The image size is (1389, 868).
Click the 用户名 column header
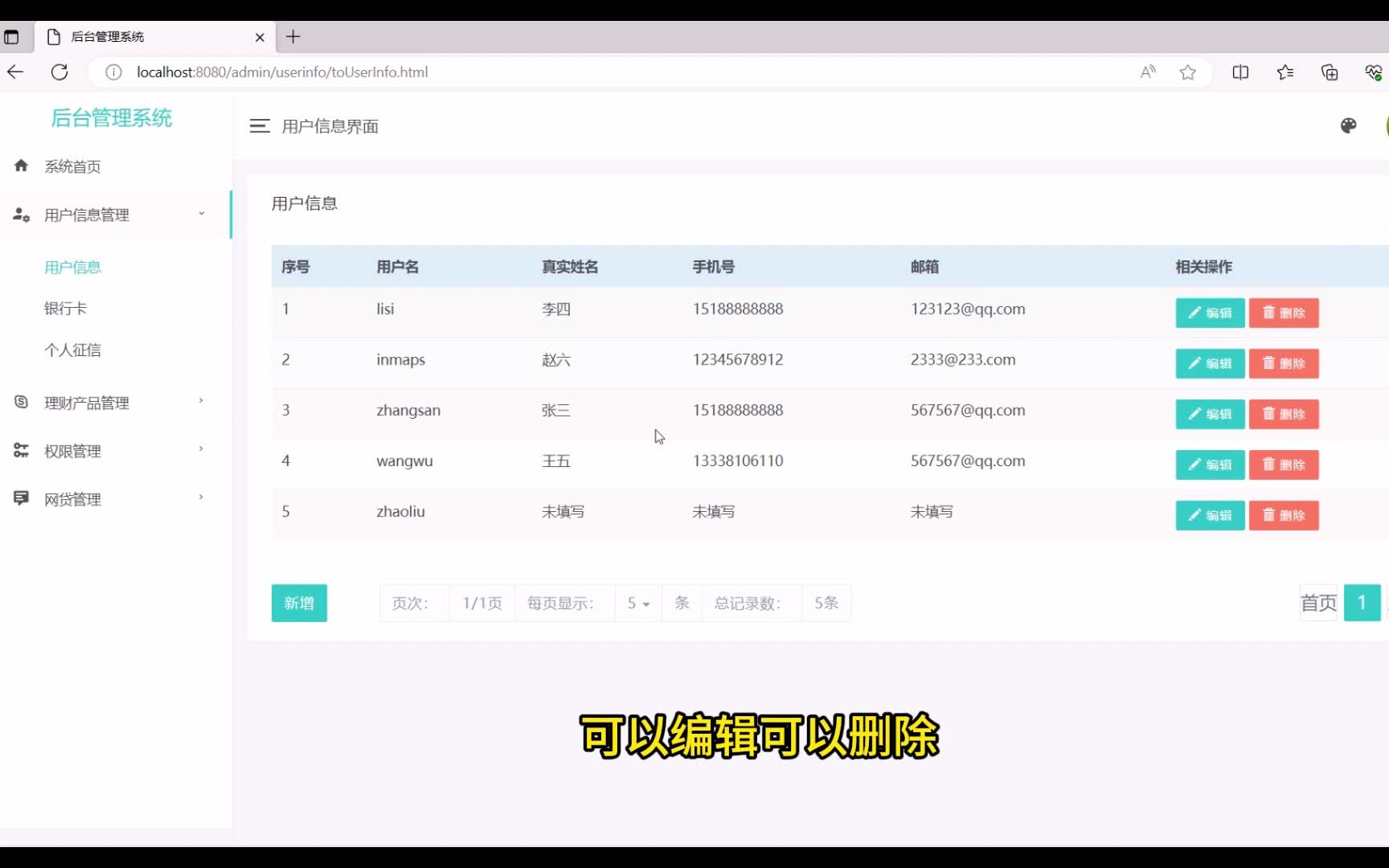tap(398, 267)
